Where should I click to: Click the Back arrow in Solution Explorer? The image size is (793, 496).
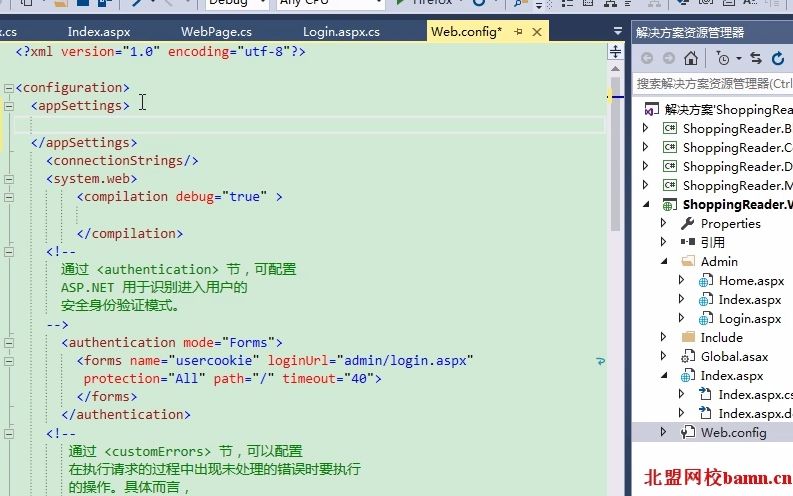click(647, 59)
